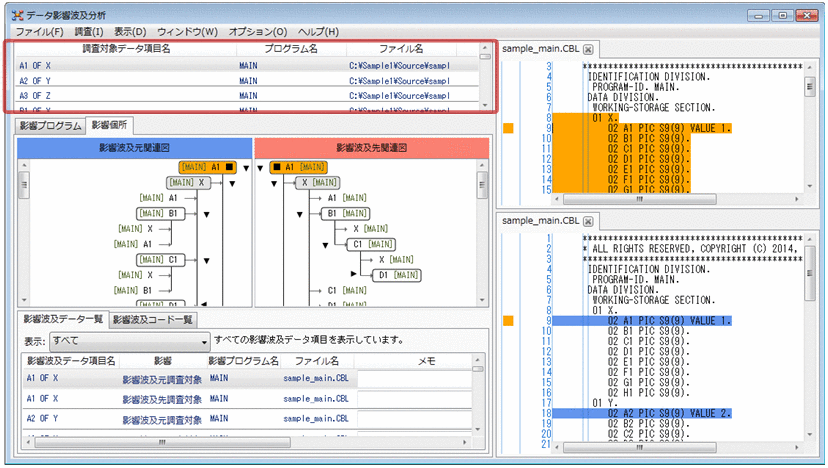
Task: Sort by the プログラム名 column header
Action: pos(291,49)
